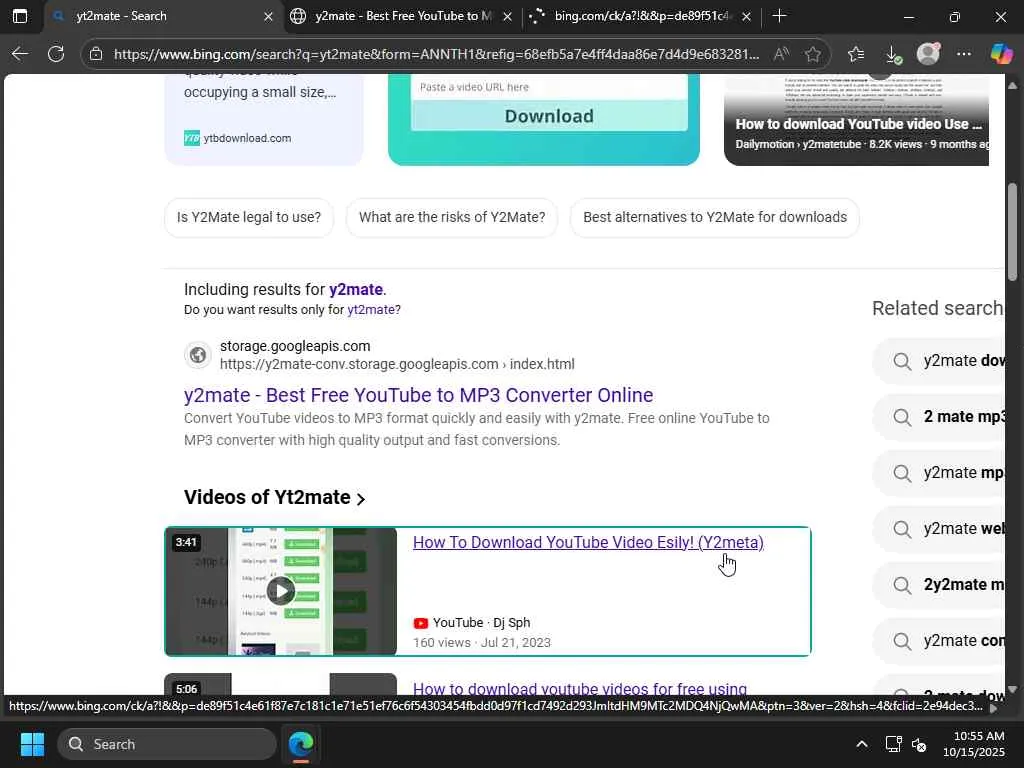The image size is (1024, 768).
Task: Open the muted volume tray icon
Action: tap(919, 744)
